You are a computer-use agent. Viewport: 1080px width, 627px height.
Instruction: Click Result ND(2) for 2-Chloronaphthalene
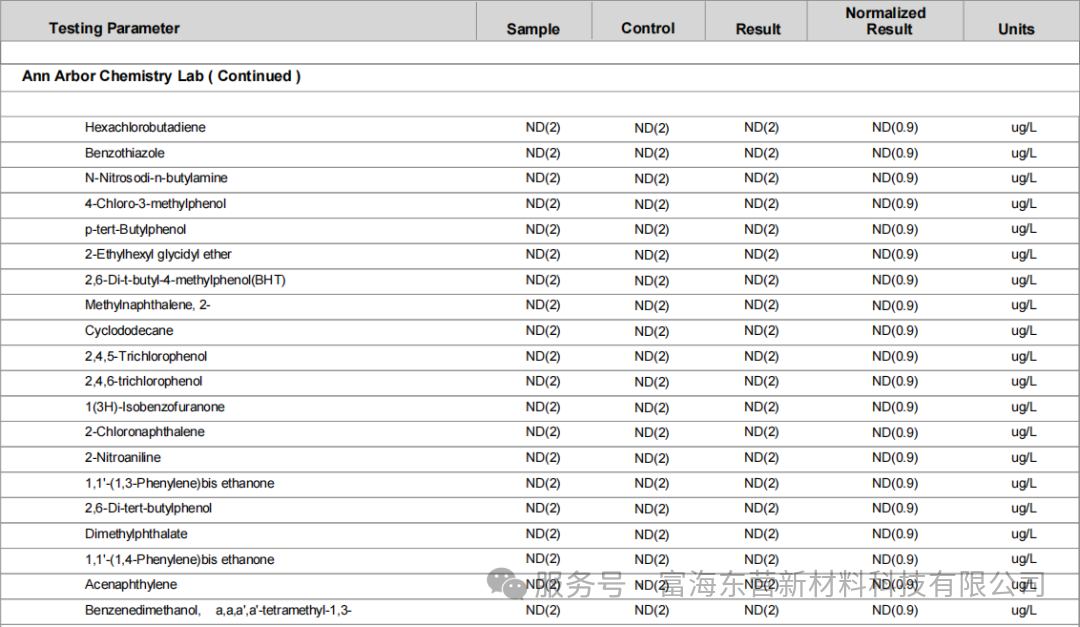point(761,432)
